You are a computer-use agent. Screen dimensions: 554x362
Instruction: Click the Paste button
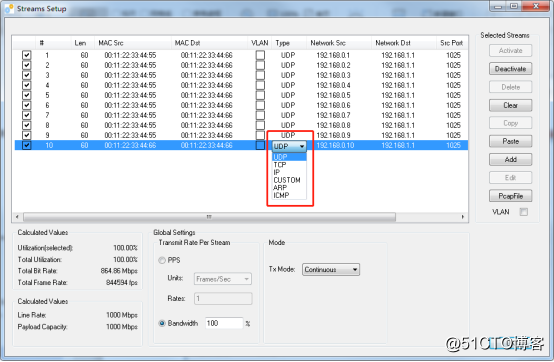coord(510,141)
